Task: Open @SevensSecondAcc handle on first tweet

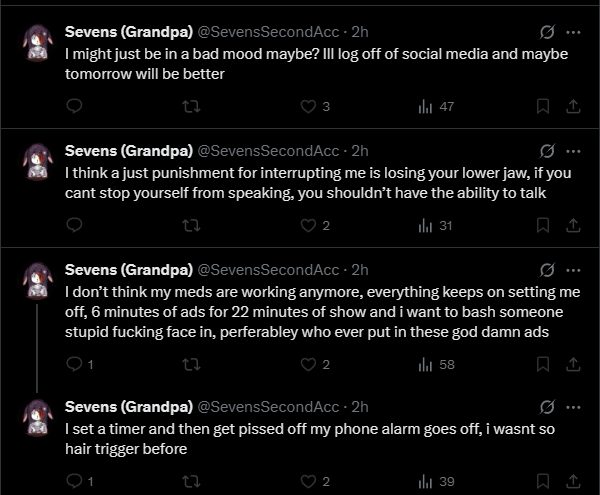Action: pos(268,32)
